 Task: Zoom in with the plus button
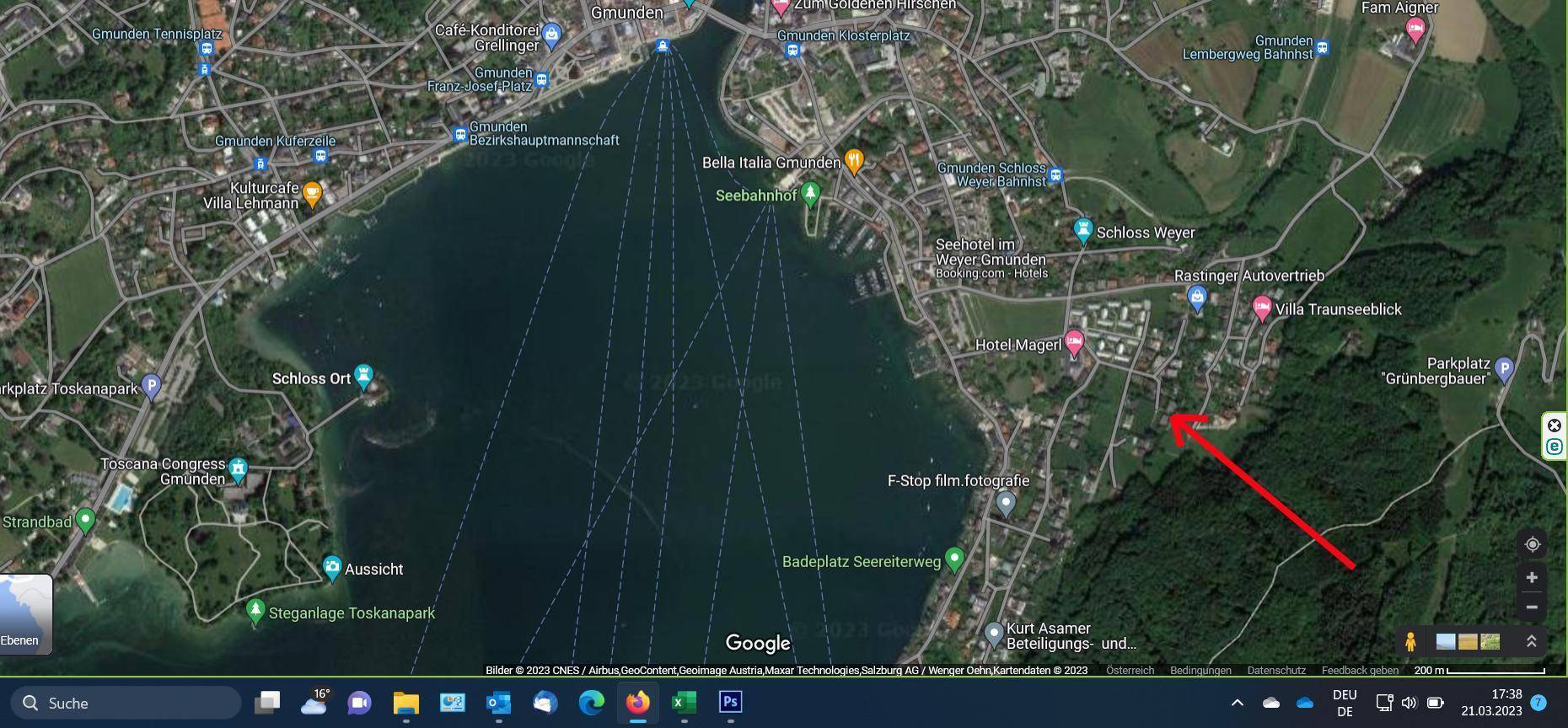tap(1532, 578)
